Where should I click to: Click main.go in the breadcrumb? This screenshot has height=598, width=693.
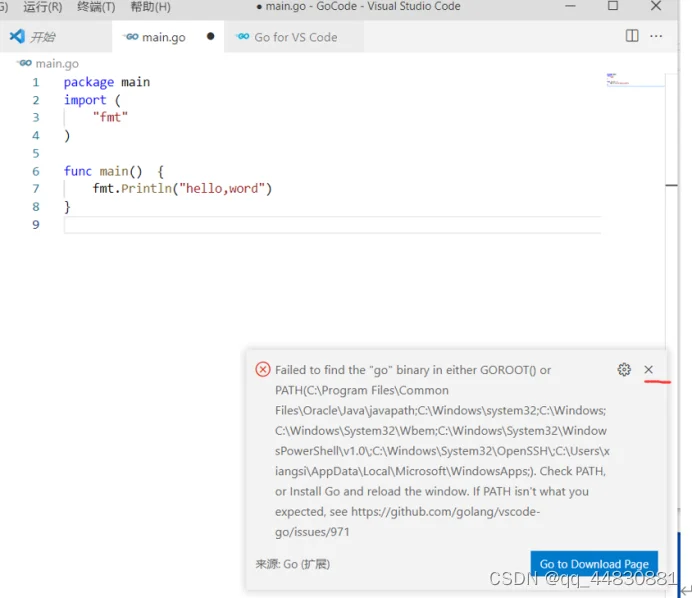coord(57,64)
